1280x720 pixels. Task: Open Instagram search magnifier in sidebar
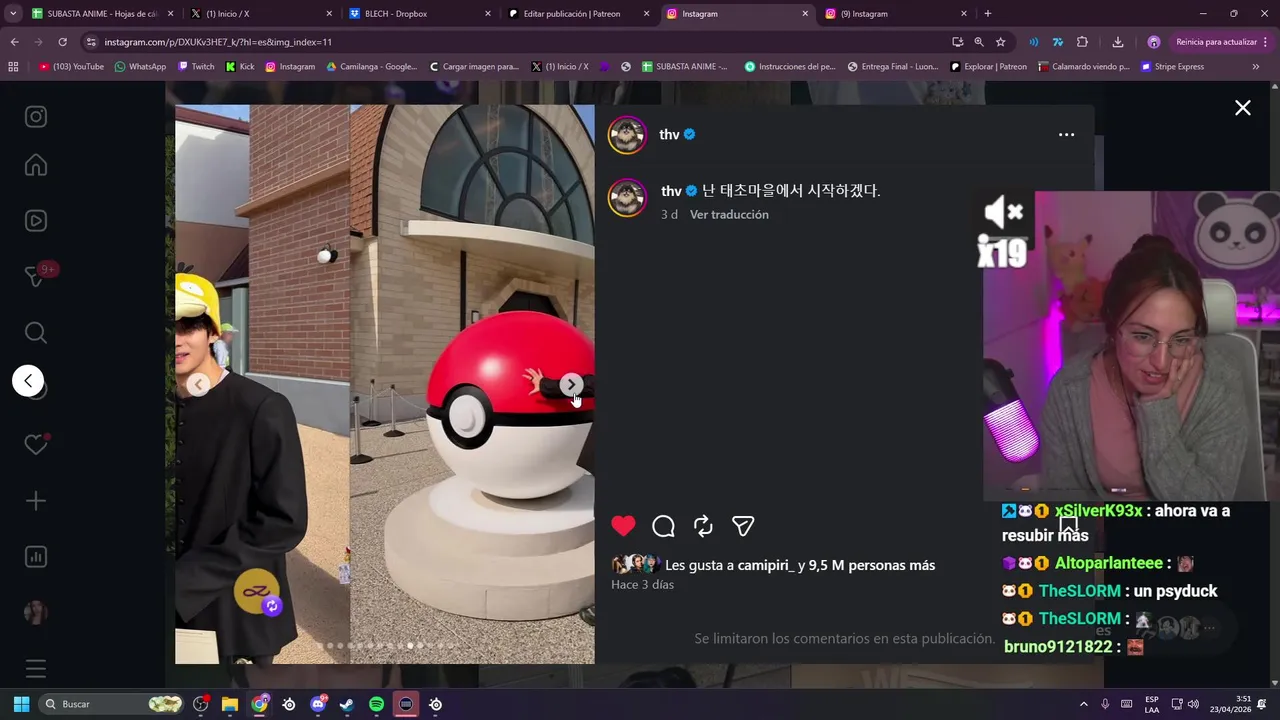point(36,333)
